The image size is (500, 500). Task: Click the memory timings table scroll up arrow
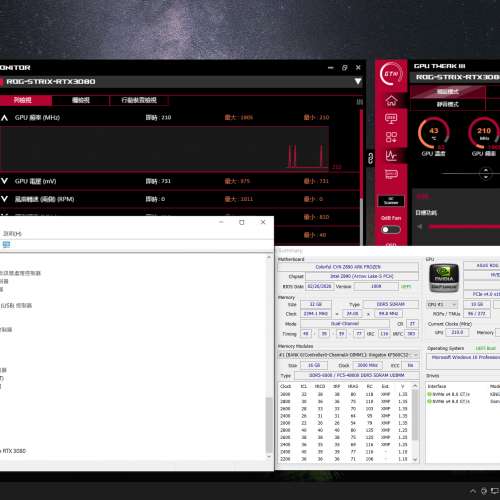(415, 386)
